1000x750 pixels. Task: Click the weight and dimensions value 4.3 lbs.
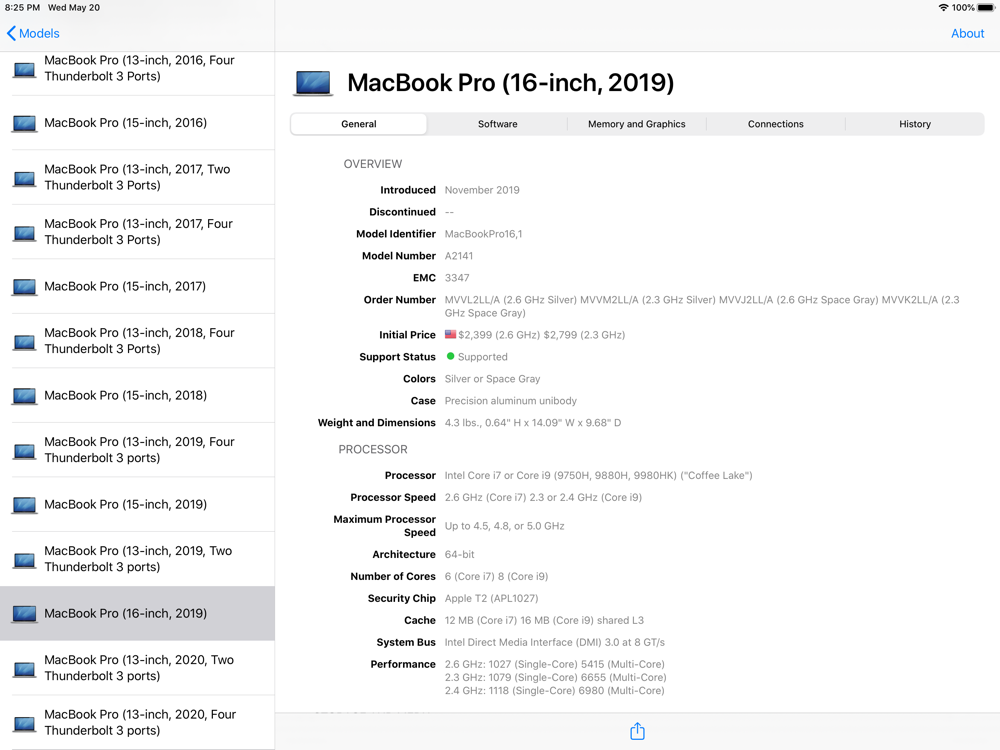[533, 423]
